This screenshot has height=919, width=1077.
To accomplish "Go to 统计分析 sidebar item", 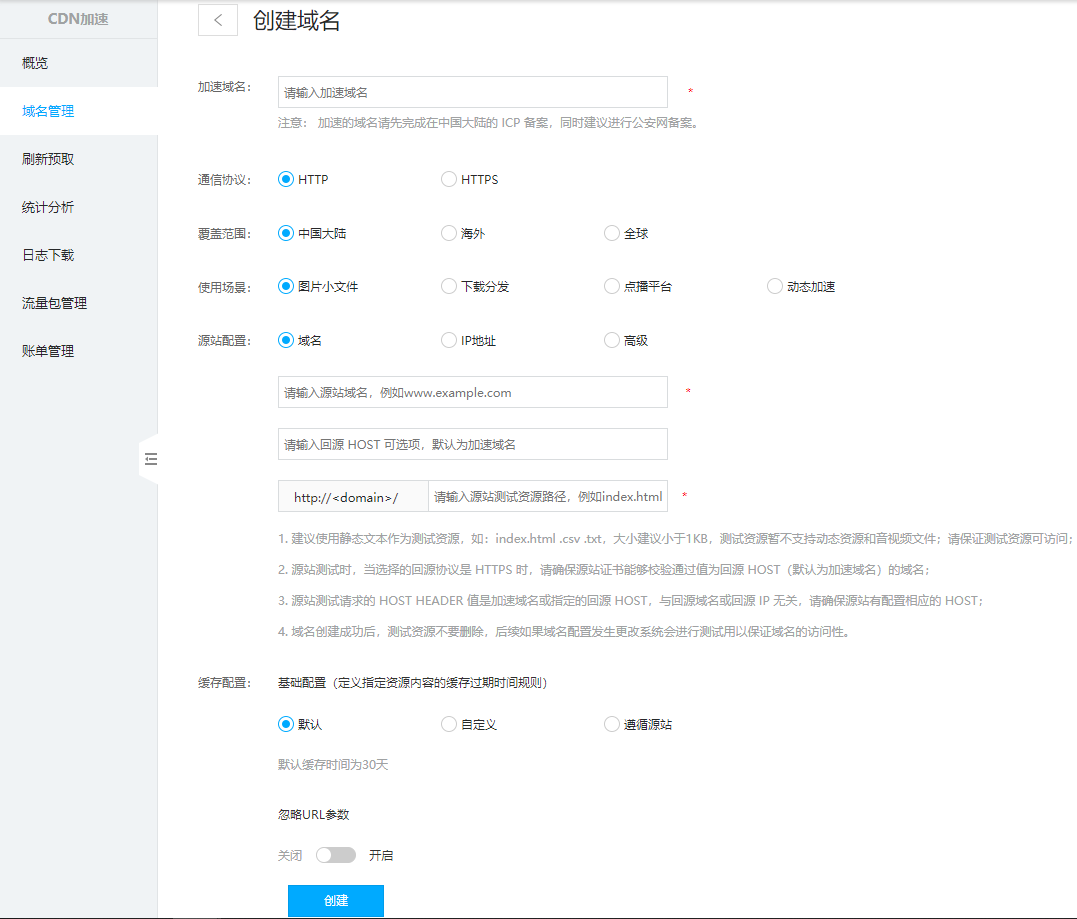I will point(48,207).
